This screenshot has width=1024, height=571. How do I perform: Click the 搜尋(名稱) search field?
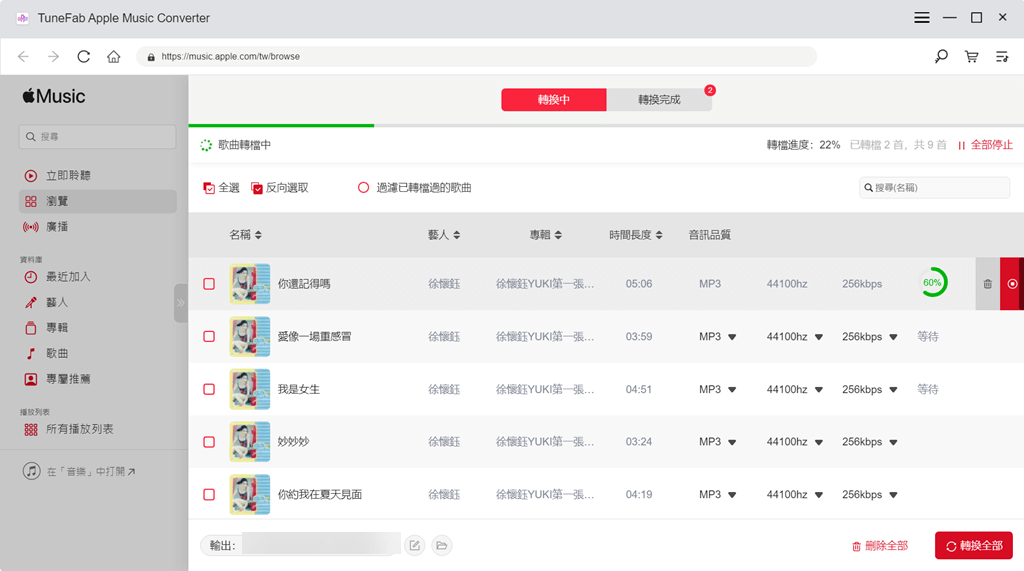[934, 188]
